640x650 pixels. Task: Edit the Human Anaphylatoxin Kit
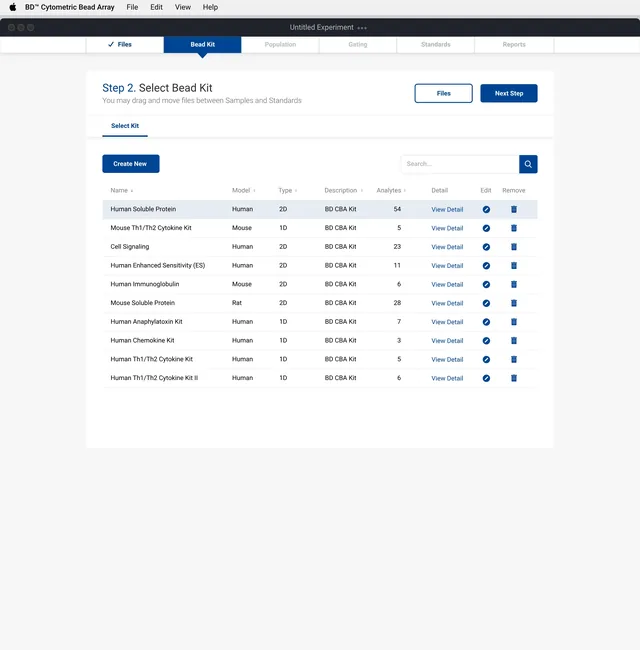click(486, 322)
